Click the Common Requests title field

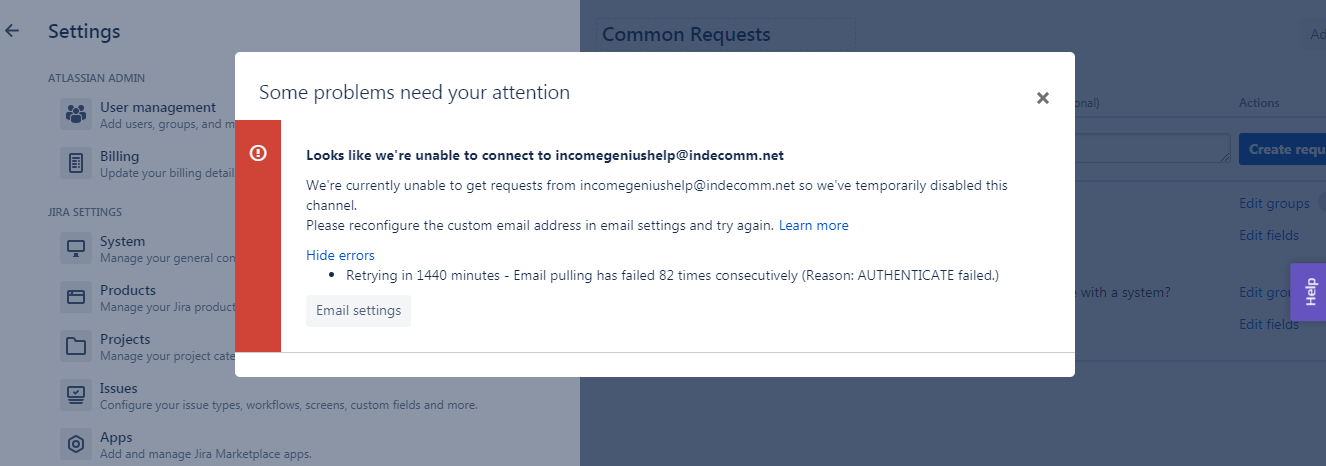pyautogui.click(x=725, y=35)
